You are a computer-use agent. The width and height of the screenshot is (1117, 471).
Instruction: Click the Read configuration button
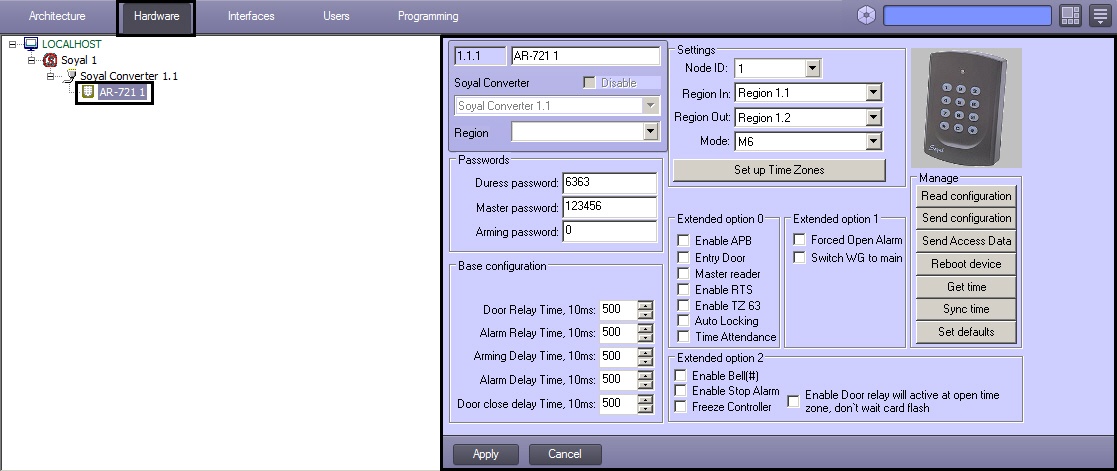[x=966, y=196]
